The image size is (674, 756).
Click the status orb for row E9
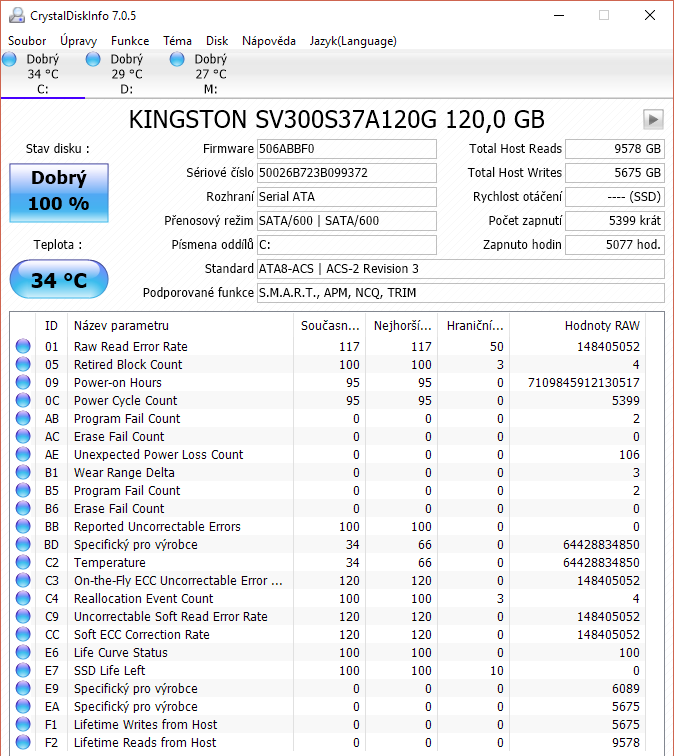pyautogui.click(x=23, y=688)
